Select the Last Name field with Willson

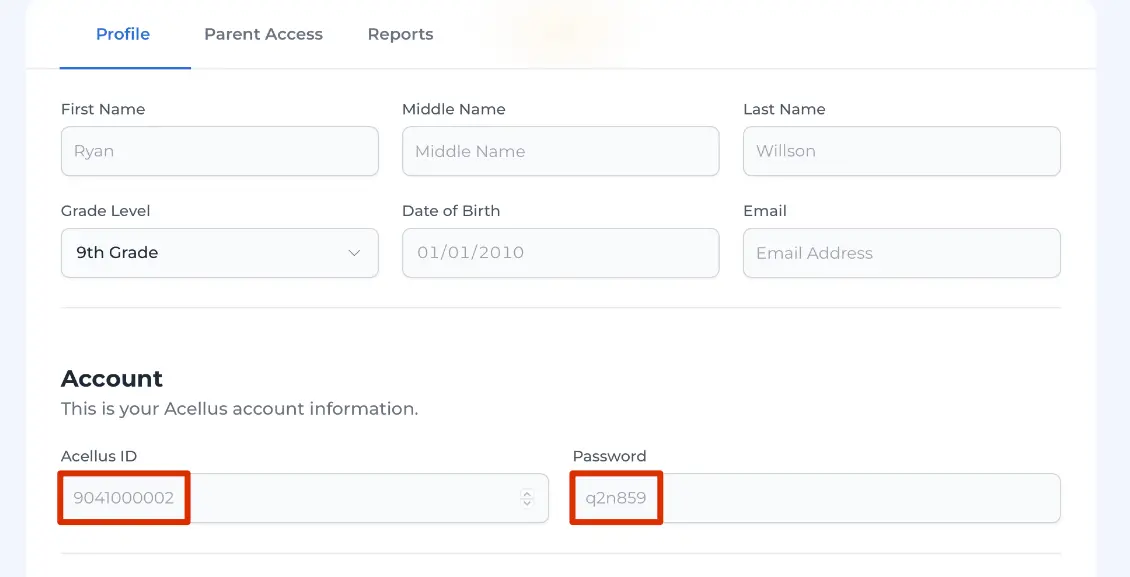click(x=902, y=151)
